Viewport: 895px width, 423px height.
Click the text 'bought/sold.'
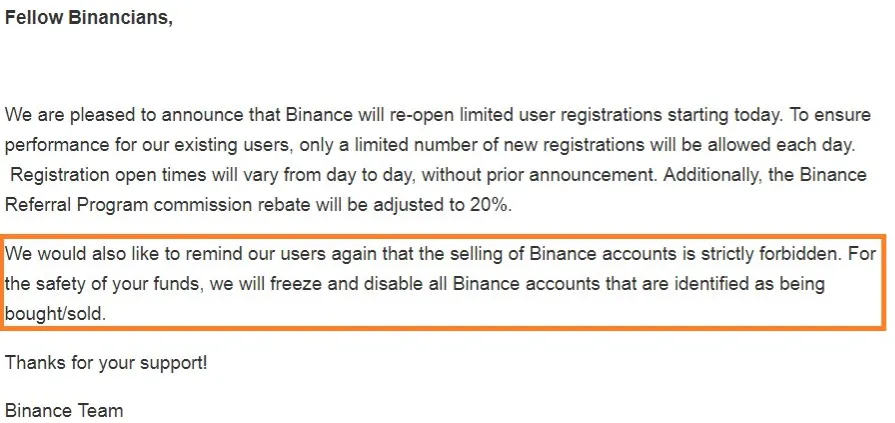(55, 313)
